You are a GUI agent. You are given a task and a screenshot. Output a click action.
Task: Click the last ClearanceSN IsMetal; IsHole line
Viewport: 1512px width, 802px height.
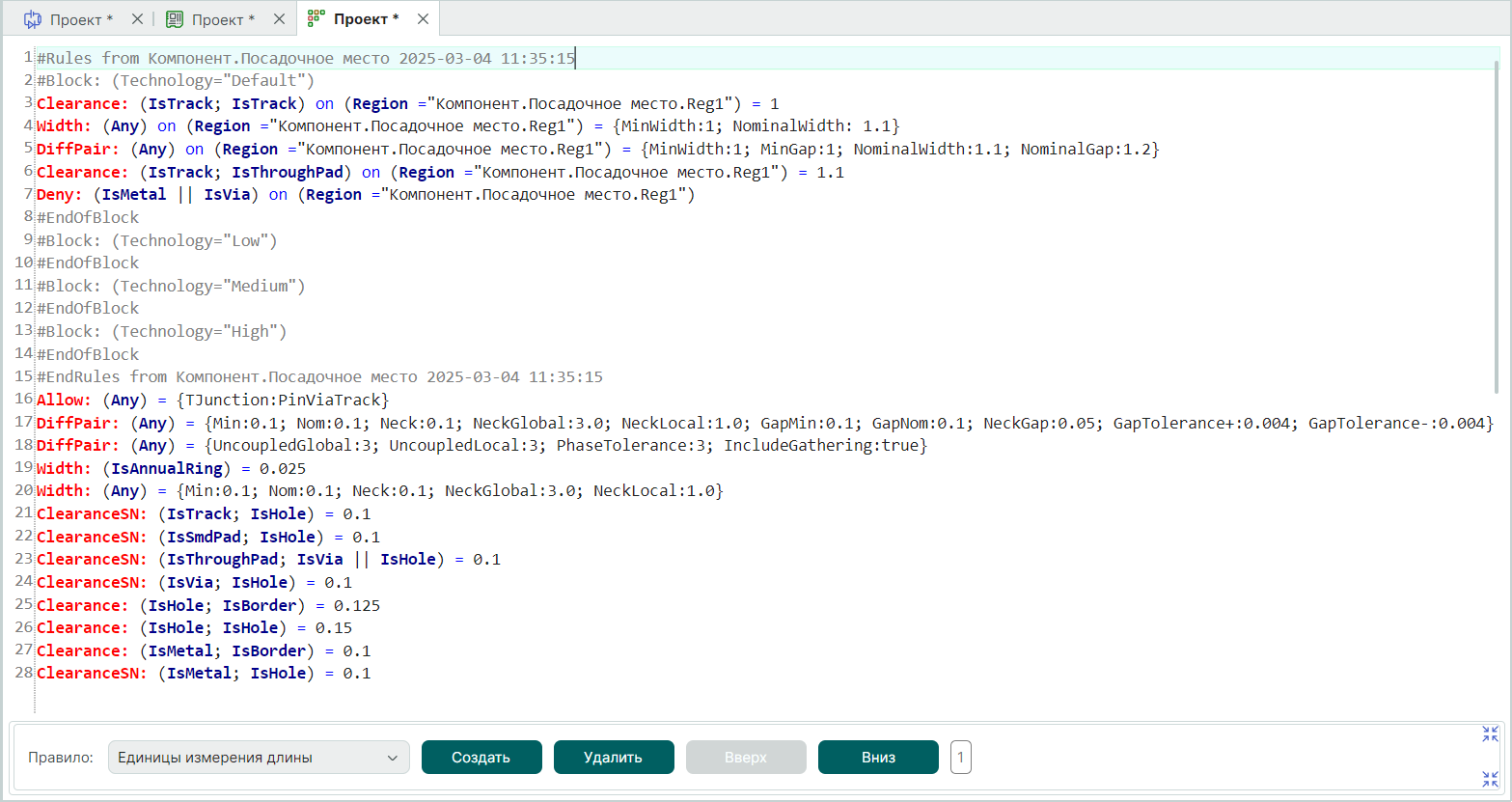204,674
